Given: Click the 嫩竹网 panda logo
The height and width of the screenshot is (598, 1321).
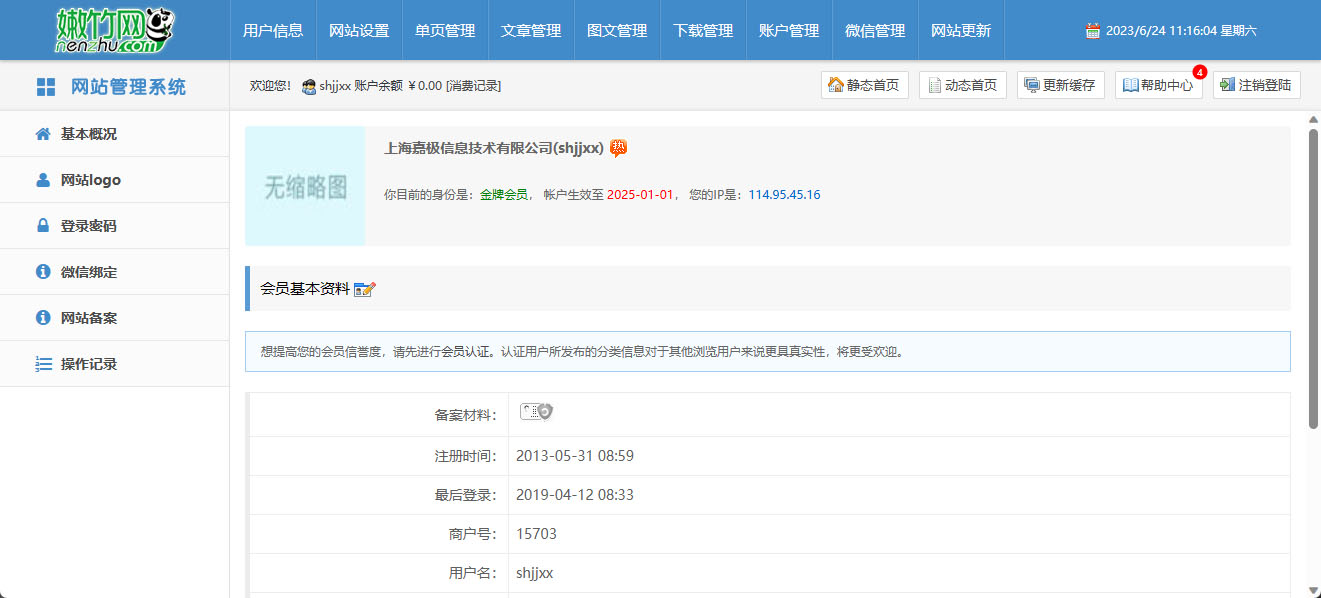Looking at the screenshot, I should [x=114, y=30].
